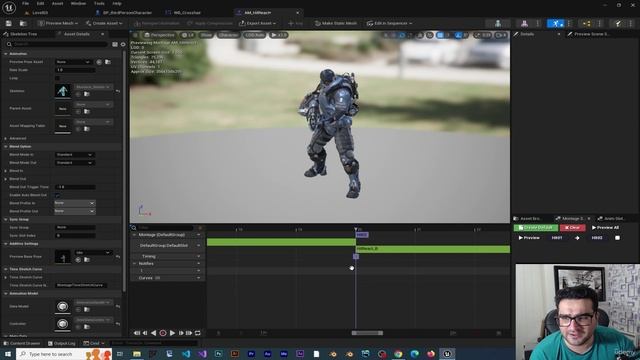Collapse the Blend Option section
This screenshot has width=640, height=360.
(6, 147)
